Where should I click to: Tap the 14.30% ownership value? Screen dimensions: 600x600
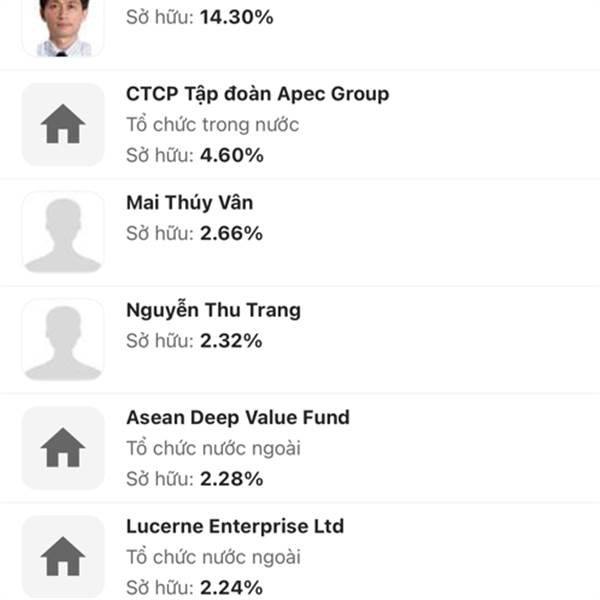click(236, 18)
